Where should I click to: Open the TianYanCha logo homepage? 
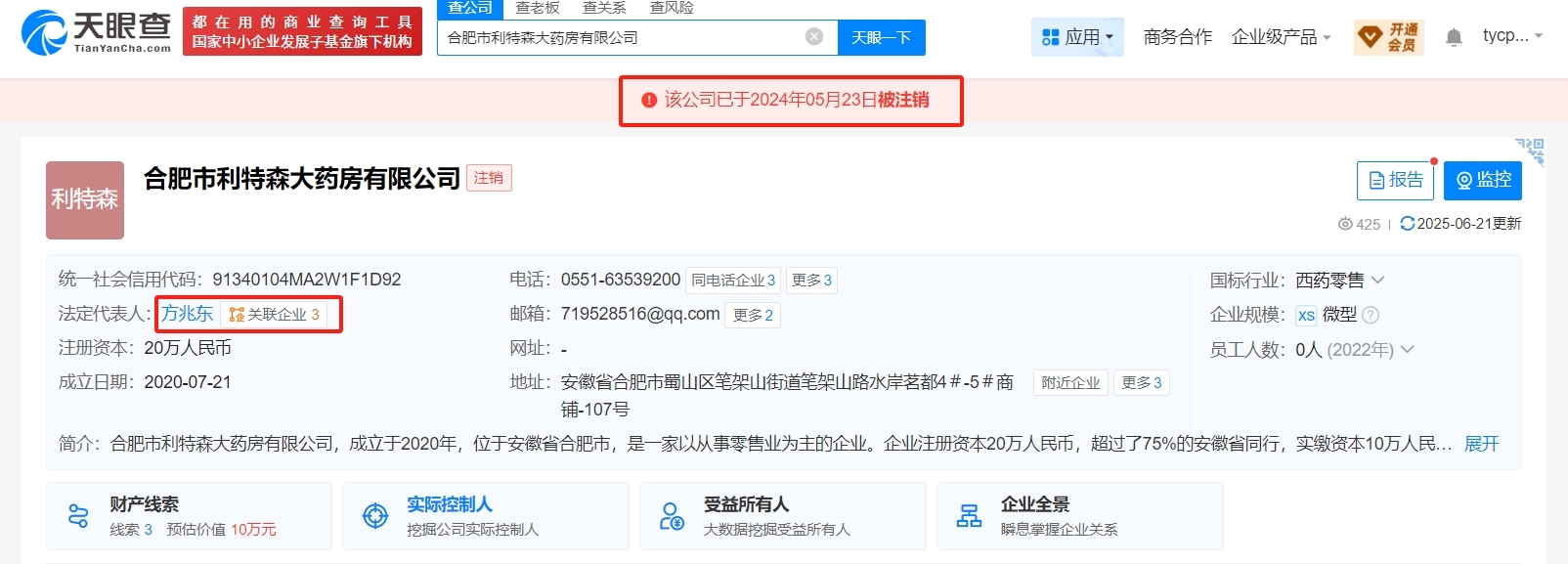pos(96,32)
